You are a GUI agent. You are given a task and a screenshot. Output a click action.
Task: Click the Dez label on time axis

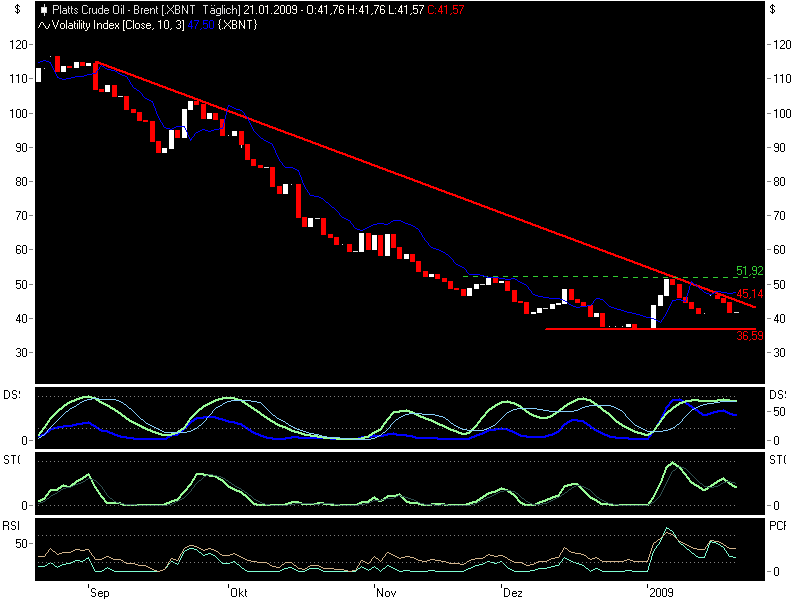pyautogui.click(x=513, y=592)
